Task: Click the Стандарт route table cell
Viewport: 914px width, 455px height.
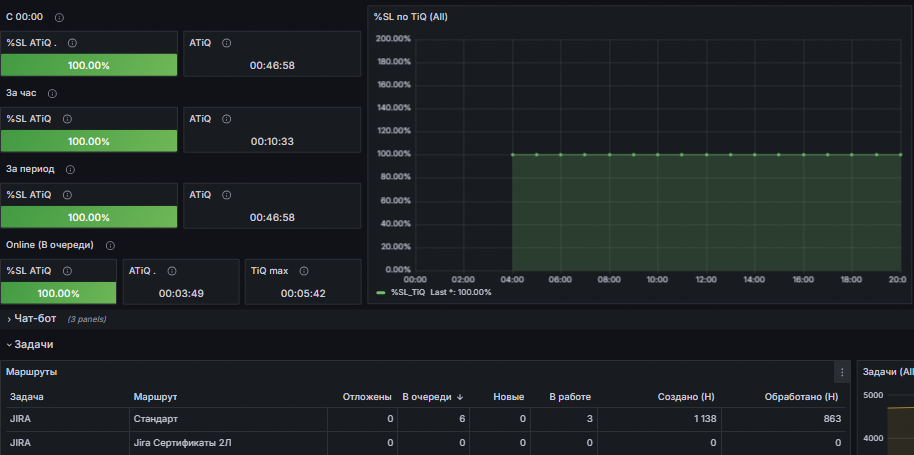Action: click(228, 419)
